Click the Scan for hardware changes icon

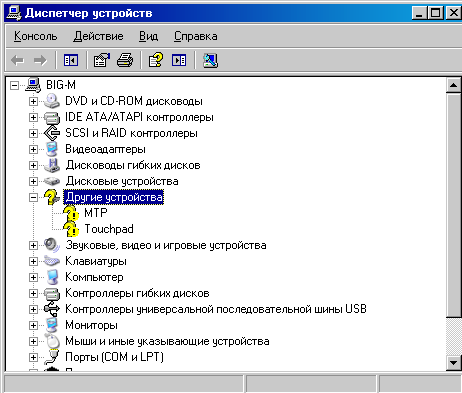coord(210,60)
